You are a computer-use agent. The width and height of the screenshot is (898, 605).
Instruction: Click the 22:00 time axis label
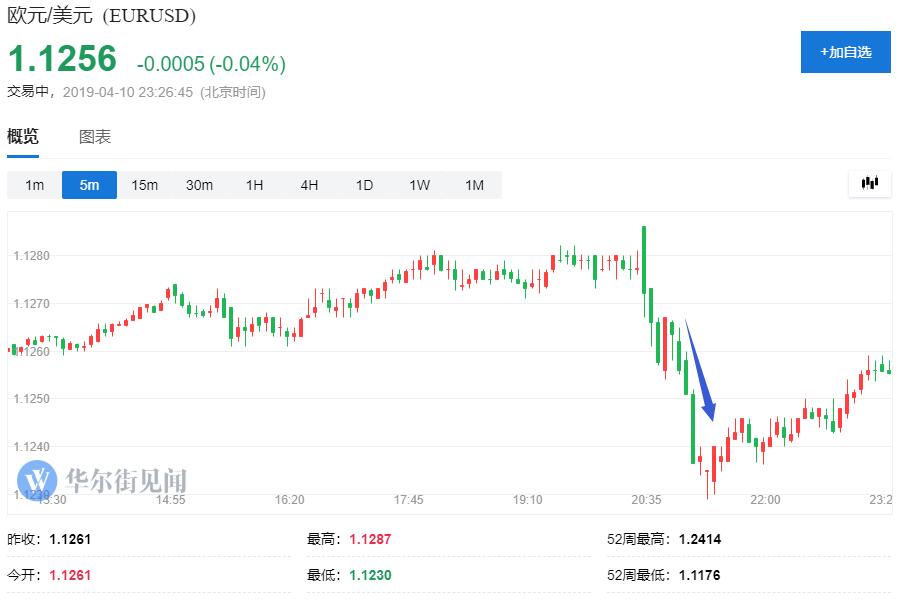[765, 499]
